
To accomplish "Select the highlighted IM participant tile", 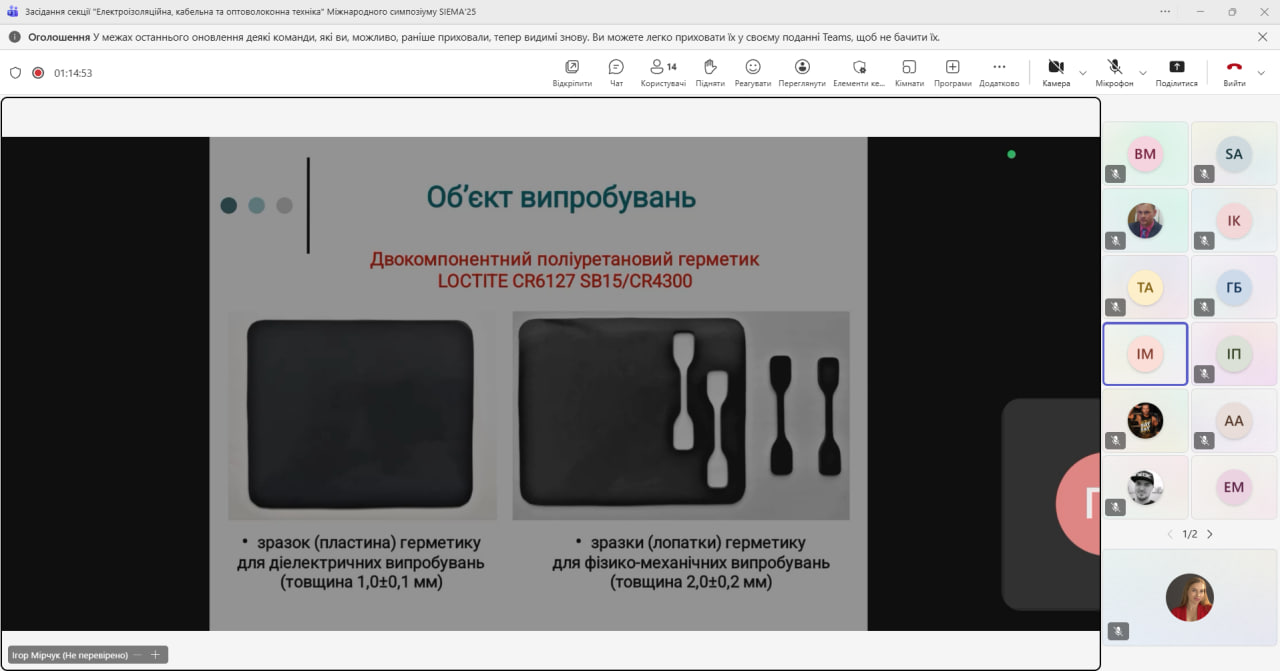I will tap(1145, 354).
